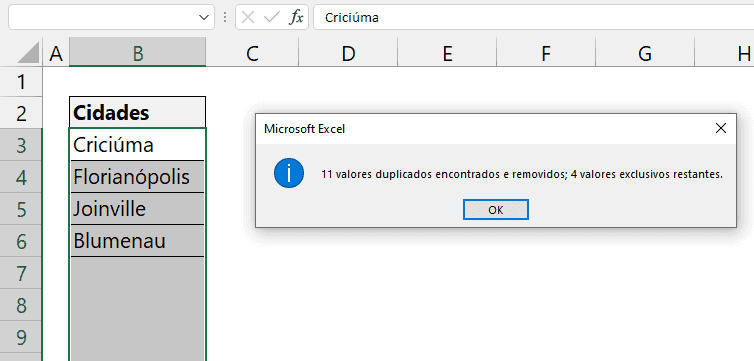Click the Select All corner triangle
754x361 pixels.
pyautogui.click(x=28, y=53)
